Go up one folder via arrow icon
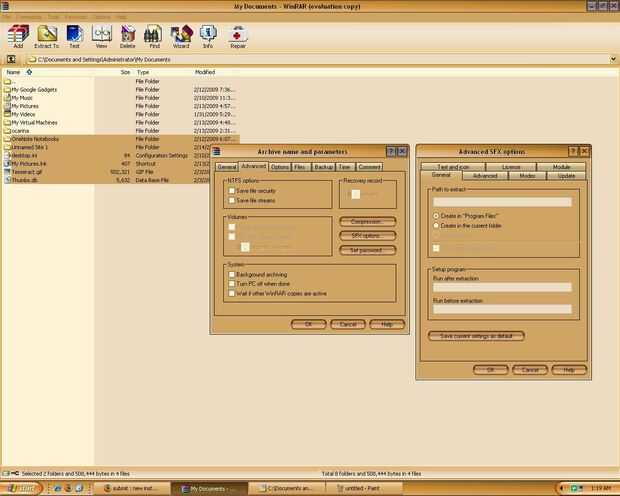This screenshot has width=620, height=496. [x=11, y=60]
